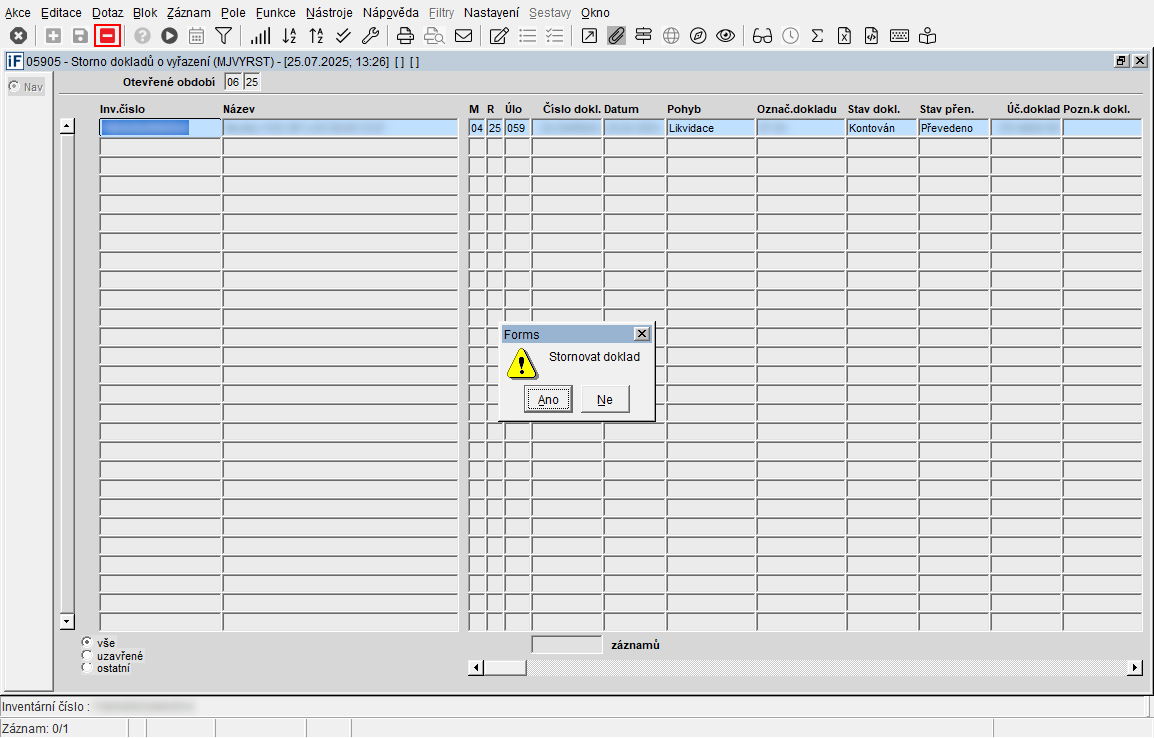Viewport: 1154px width, 738px height.
Task: Click the record list scroll-up arrow
Action: coord(67,126)
